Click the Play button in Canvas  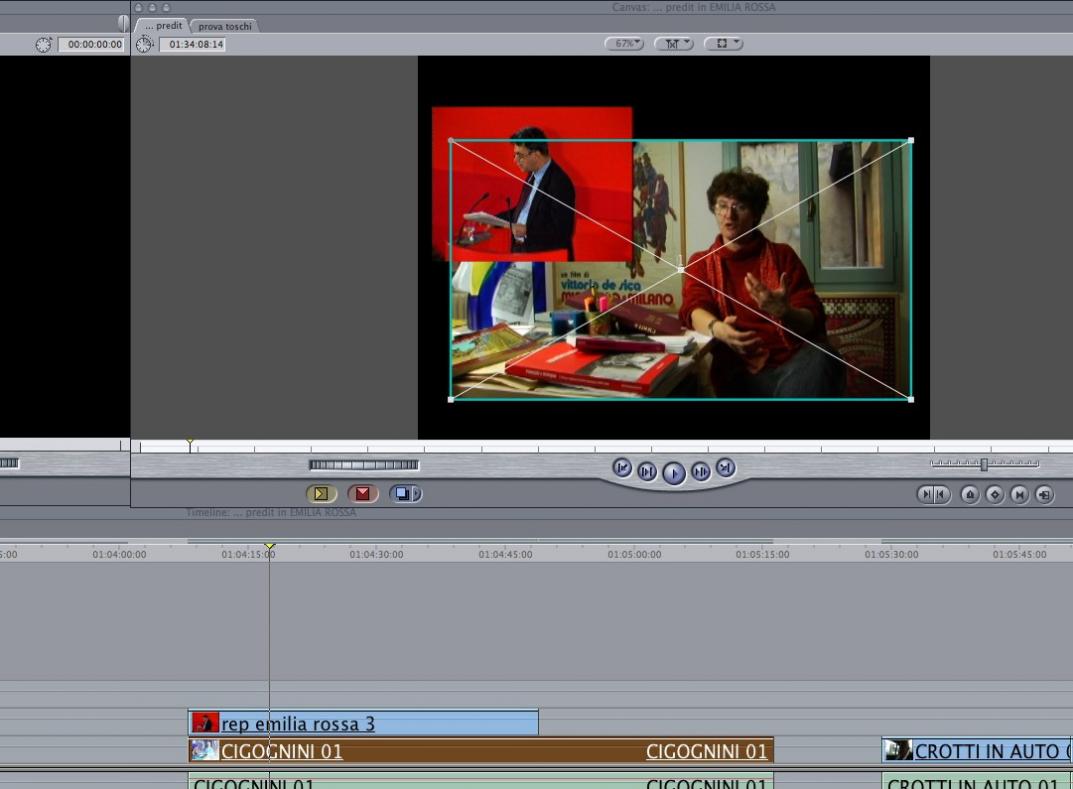(x=674, y=473)
